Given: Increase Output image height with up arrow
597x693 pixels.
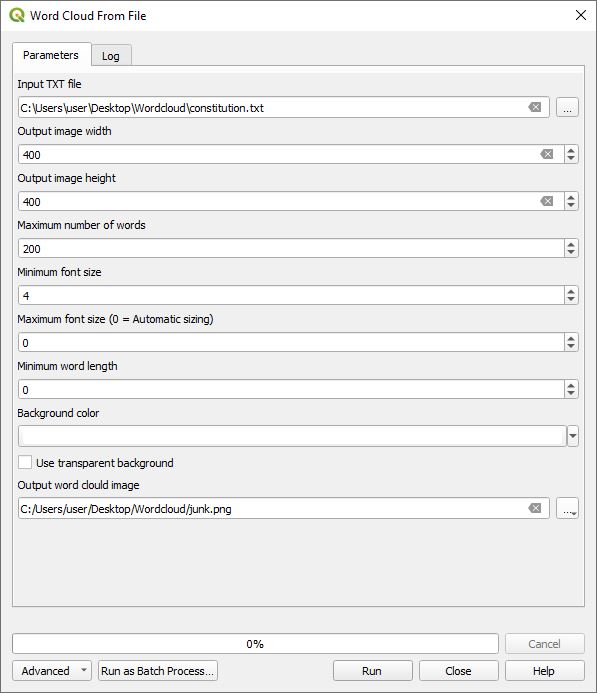Looking at the screenshot, I should (x=571, y=197).
